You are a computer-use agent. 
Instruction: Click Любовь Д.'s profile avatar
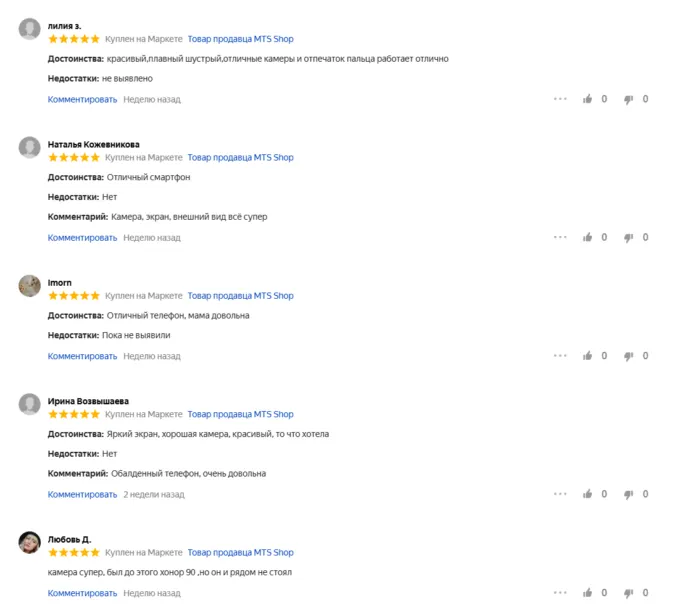point(30,542)
